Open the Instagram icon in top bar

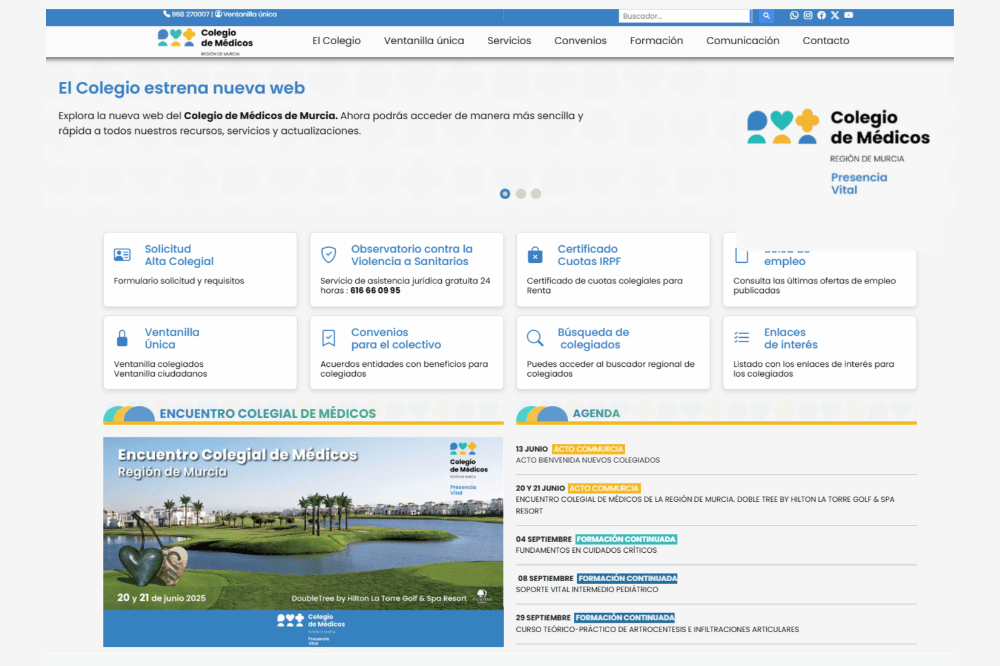click(x=808, y=15)
